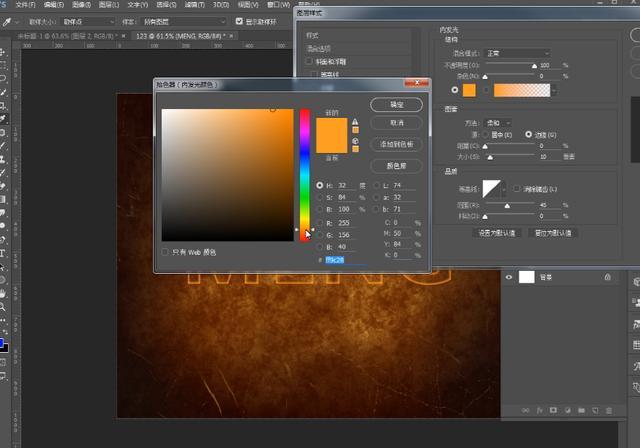
Task: Click the 取消 button in color picker
Action: 396,123
